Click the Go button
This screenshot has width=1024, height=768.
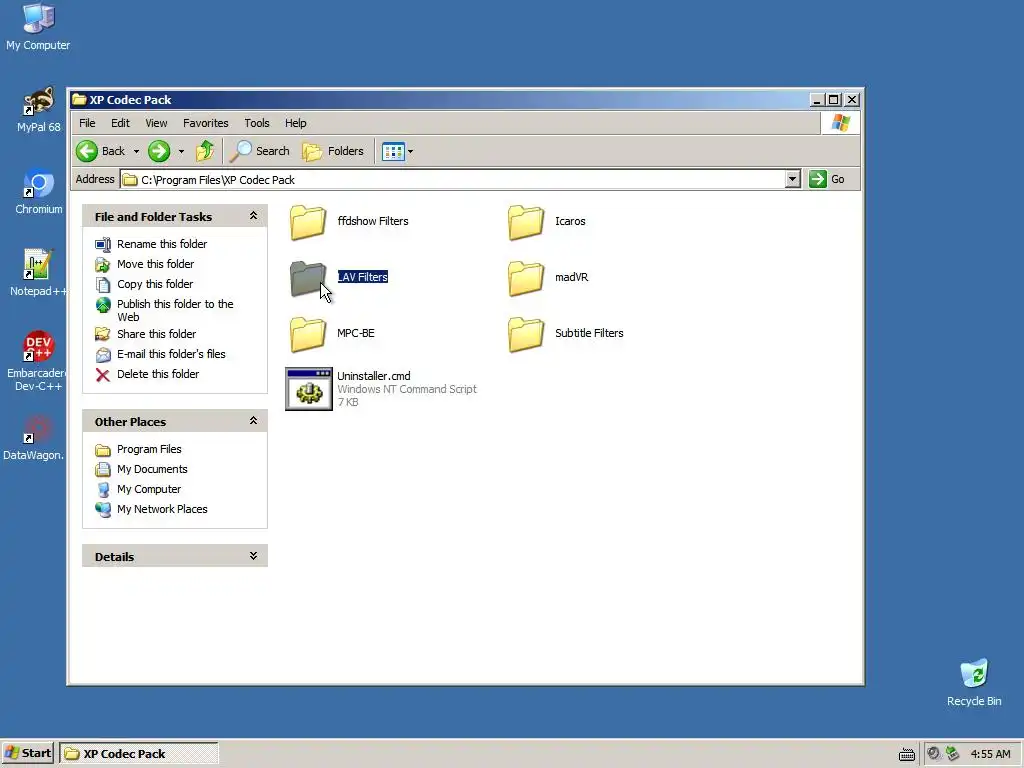[827, 180]
